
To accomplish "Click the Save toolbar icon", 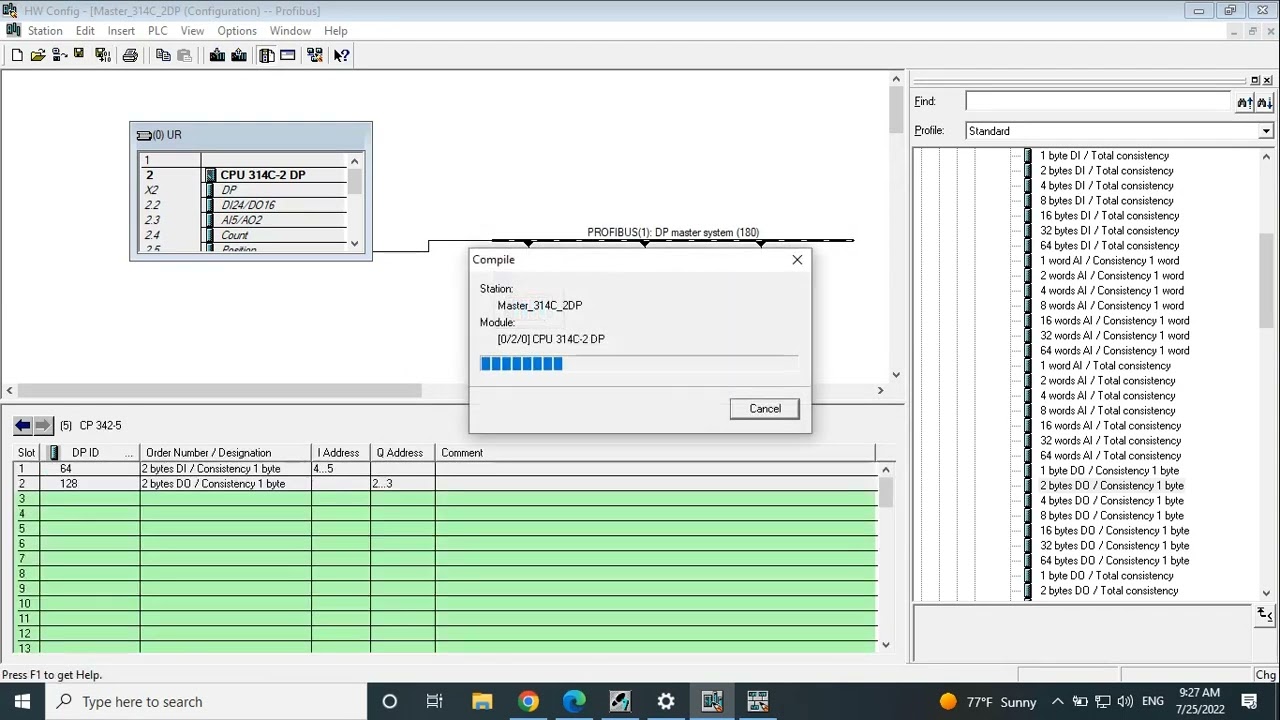I will (80, 55).
